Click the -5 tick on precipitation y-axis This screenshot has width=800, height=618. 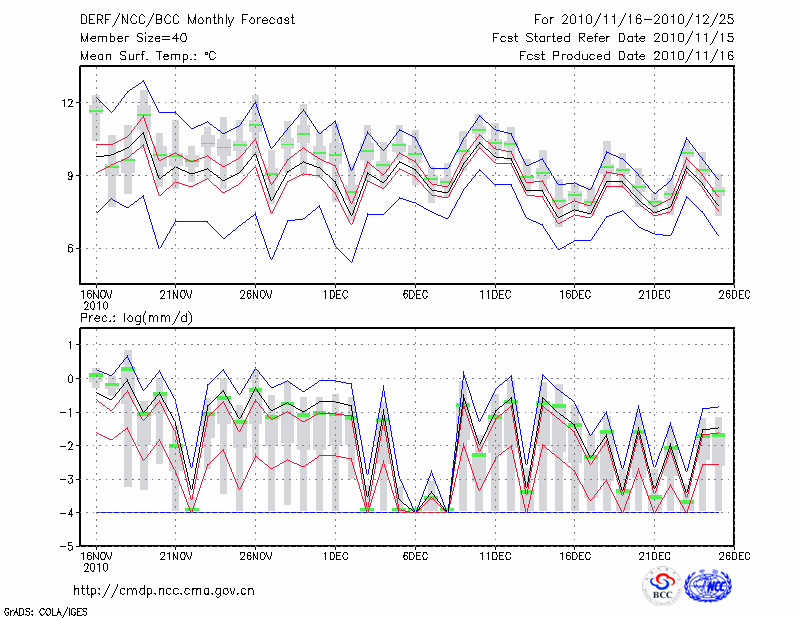pos(68,547)
